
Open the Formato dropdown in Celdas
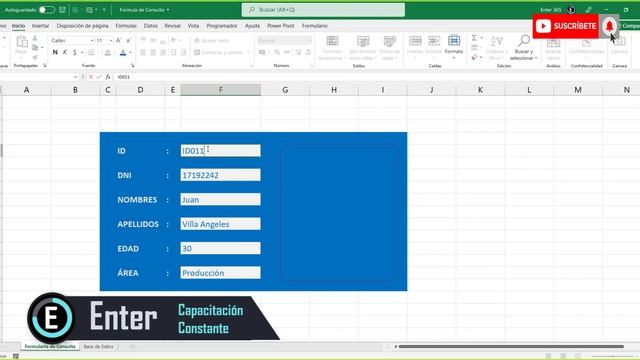click(453, 47)
